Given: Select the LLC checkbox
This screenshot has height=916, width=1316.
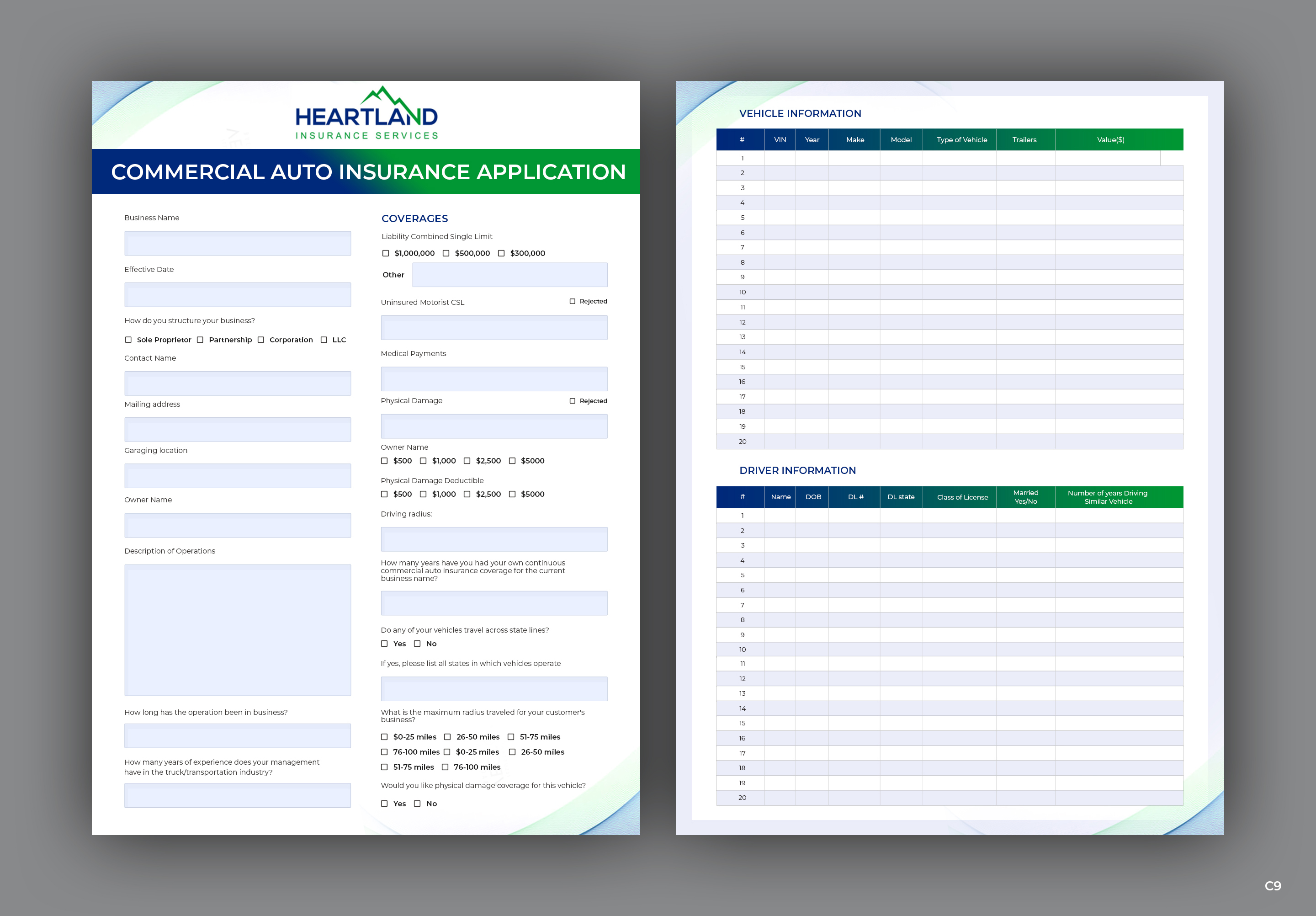Looking at the screenshot, I should coord(324,340).
